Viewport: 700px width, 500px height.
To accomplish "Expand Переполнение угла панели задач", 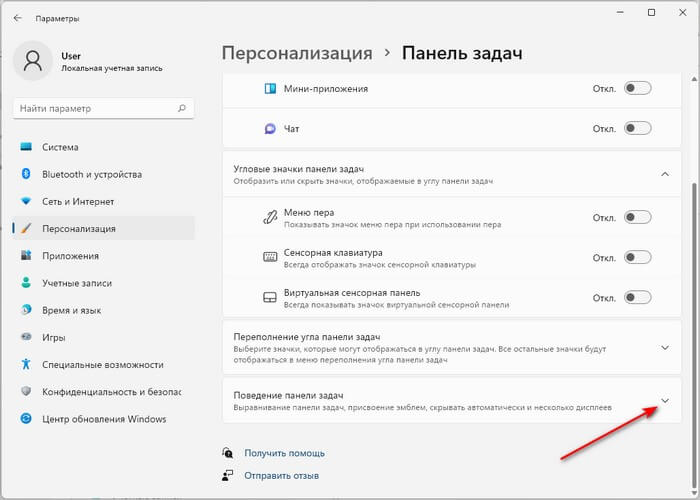I will 665,347.
